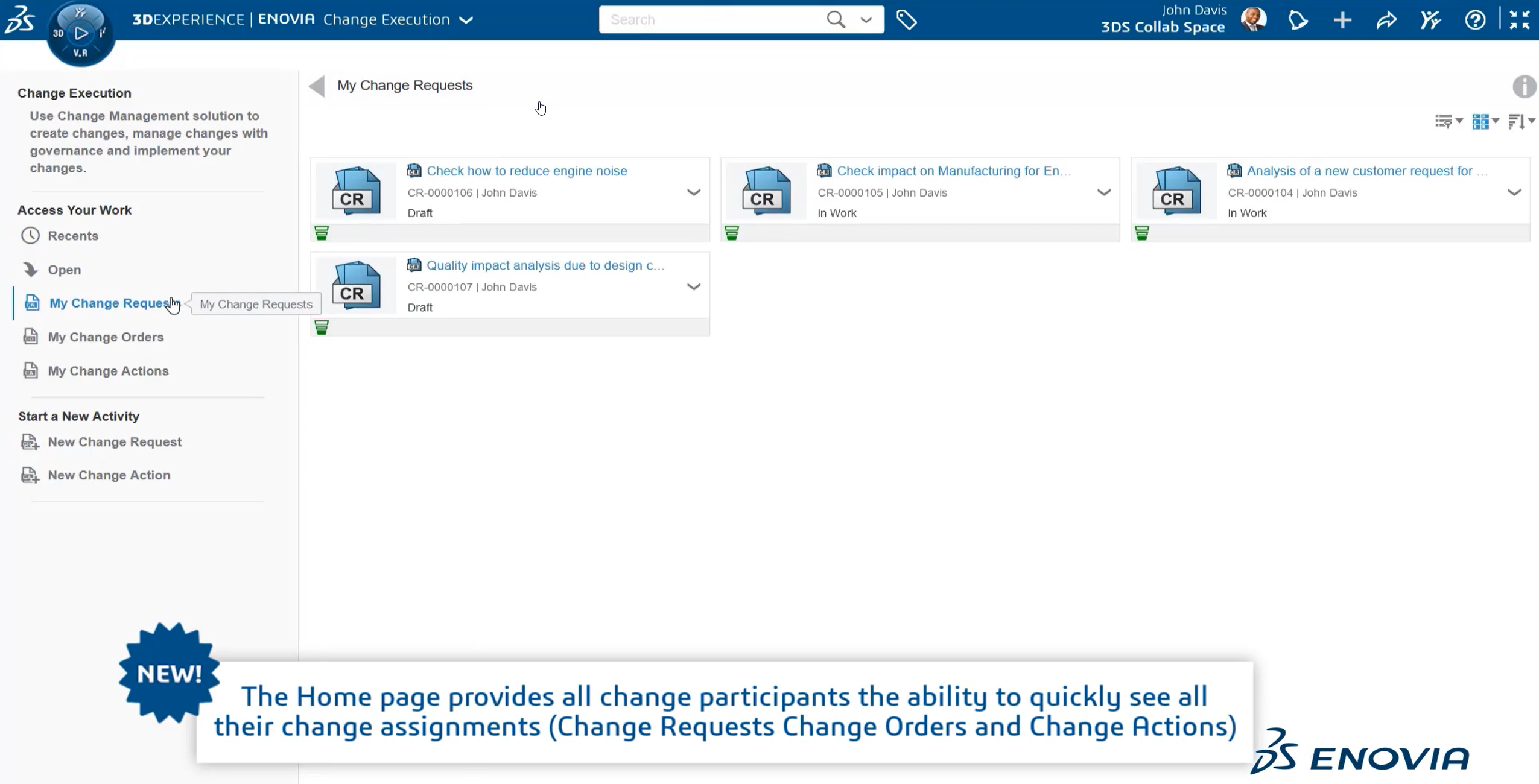Open link Quality impact analysis due to design
Image resolution: width=1539 pixels, height=784 pixels.
click(x=545, y=265)
